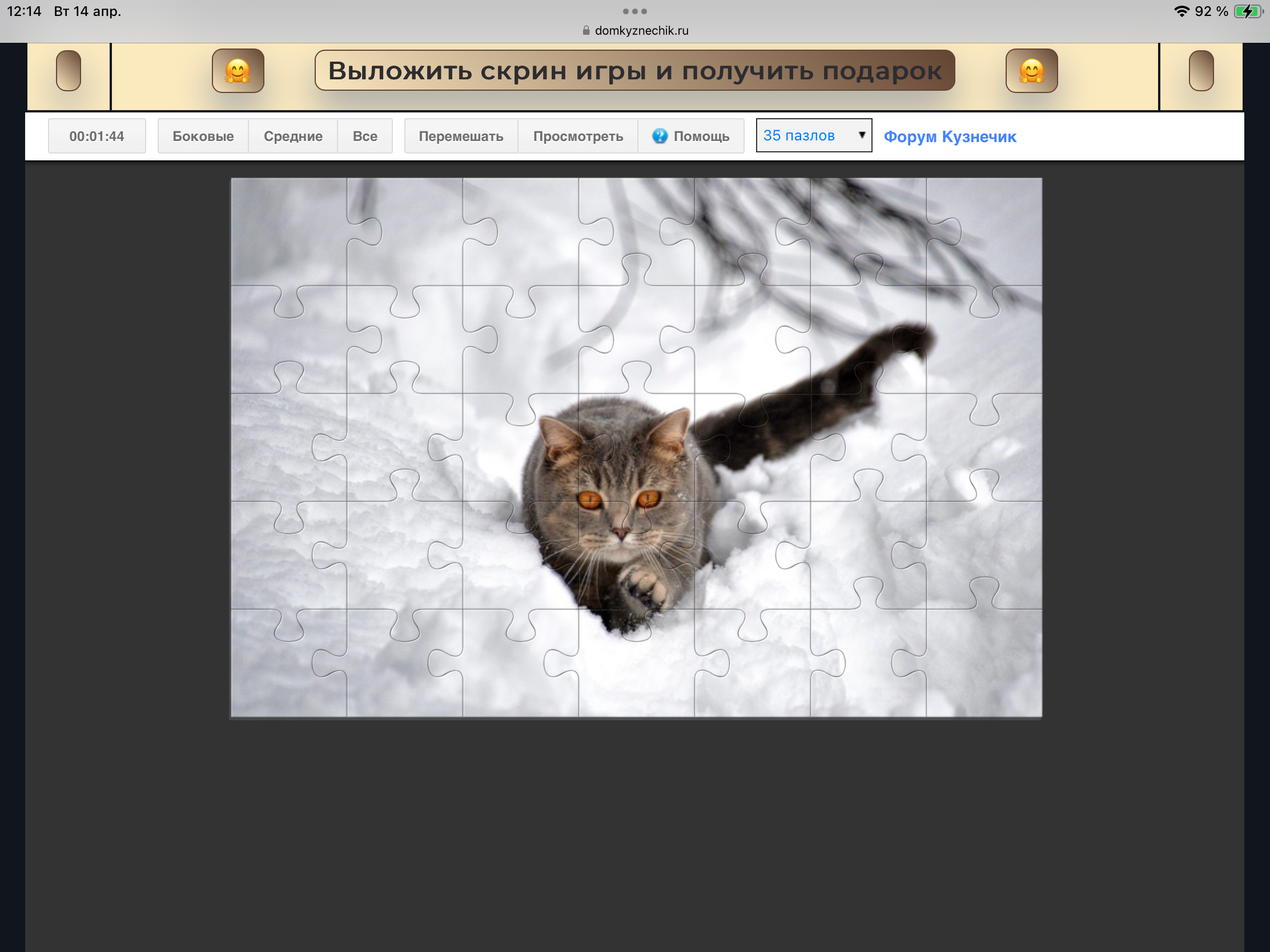Click the far-left brown rounded button
Image resolution: width=1270 pixels, height=952 pixels.
coord(69,71)
